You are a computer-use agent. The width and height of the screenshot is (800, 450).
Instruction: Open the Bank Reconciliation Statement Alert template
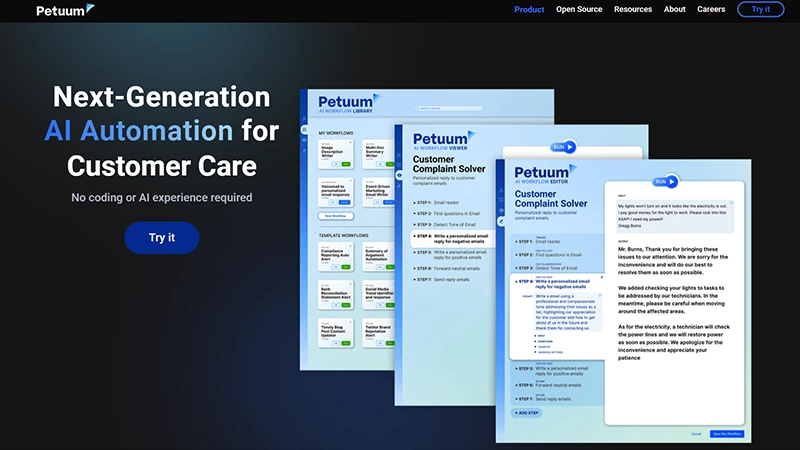click(x=335, y=294)
